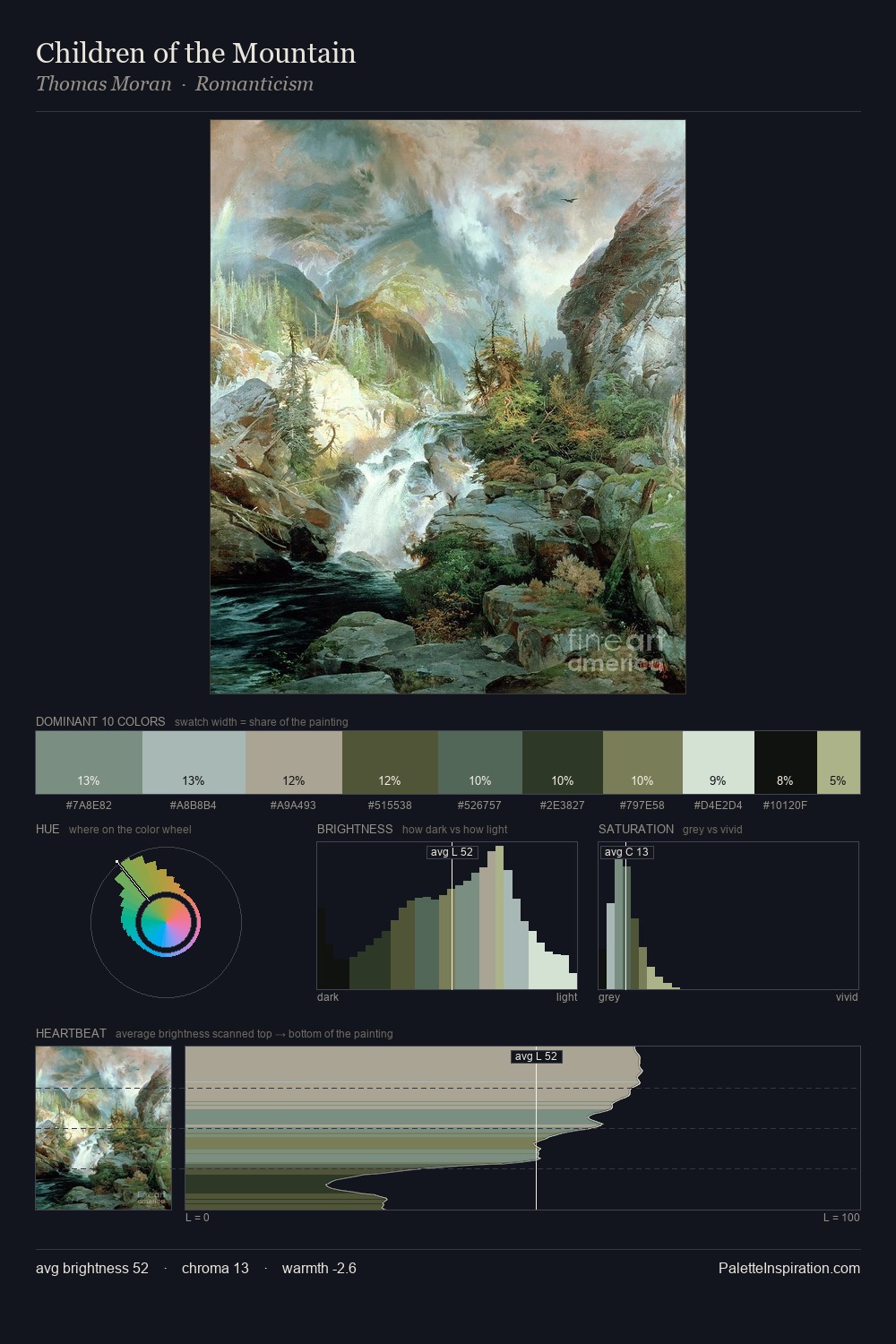Screen dimensions: 896x1344
Task: Click the hex code #A9A493 label
Action: pyautogui.click(x=293, y=806)
